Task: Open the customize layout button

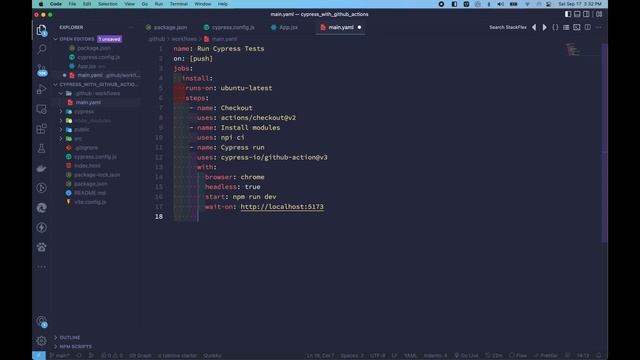Action: (x=599, y=14)
